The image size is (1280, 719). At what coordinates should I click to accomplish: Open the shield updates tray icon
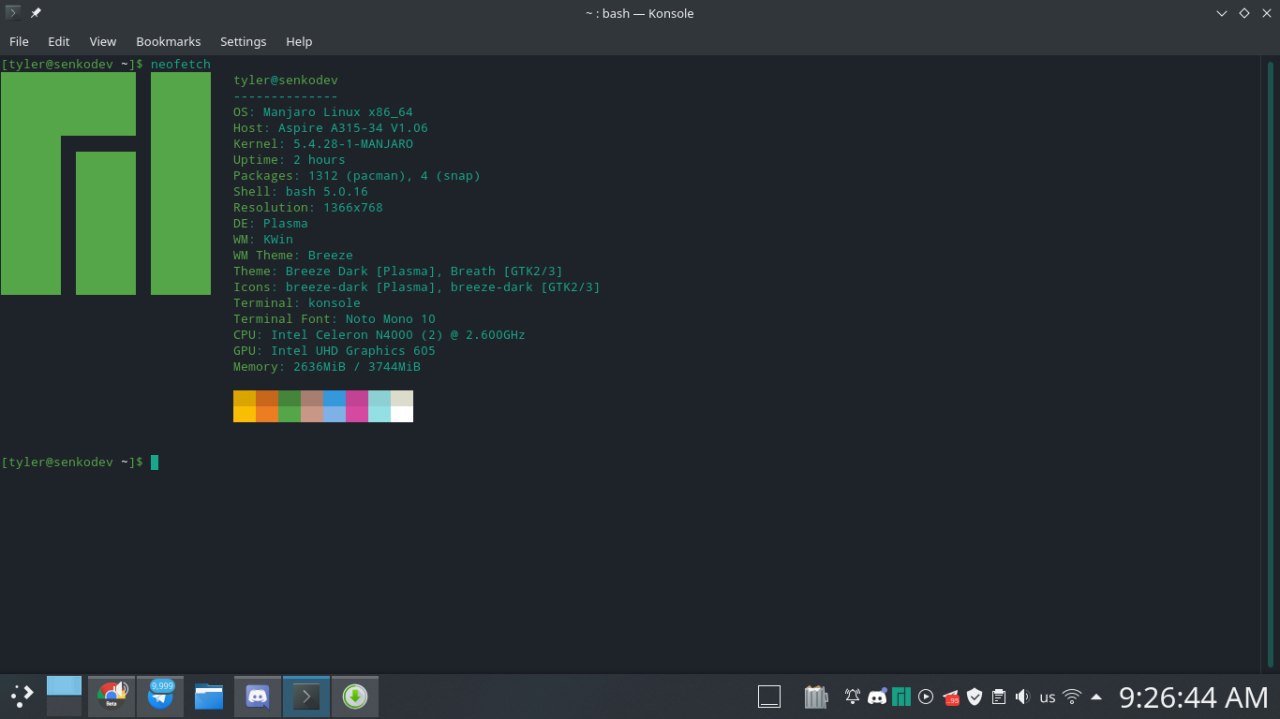point(974,696)
